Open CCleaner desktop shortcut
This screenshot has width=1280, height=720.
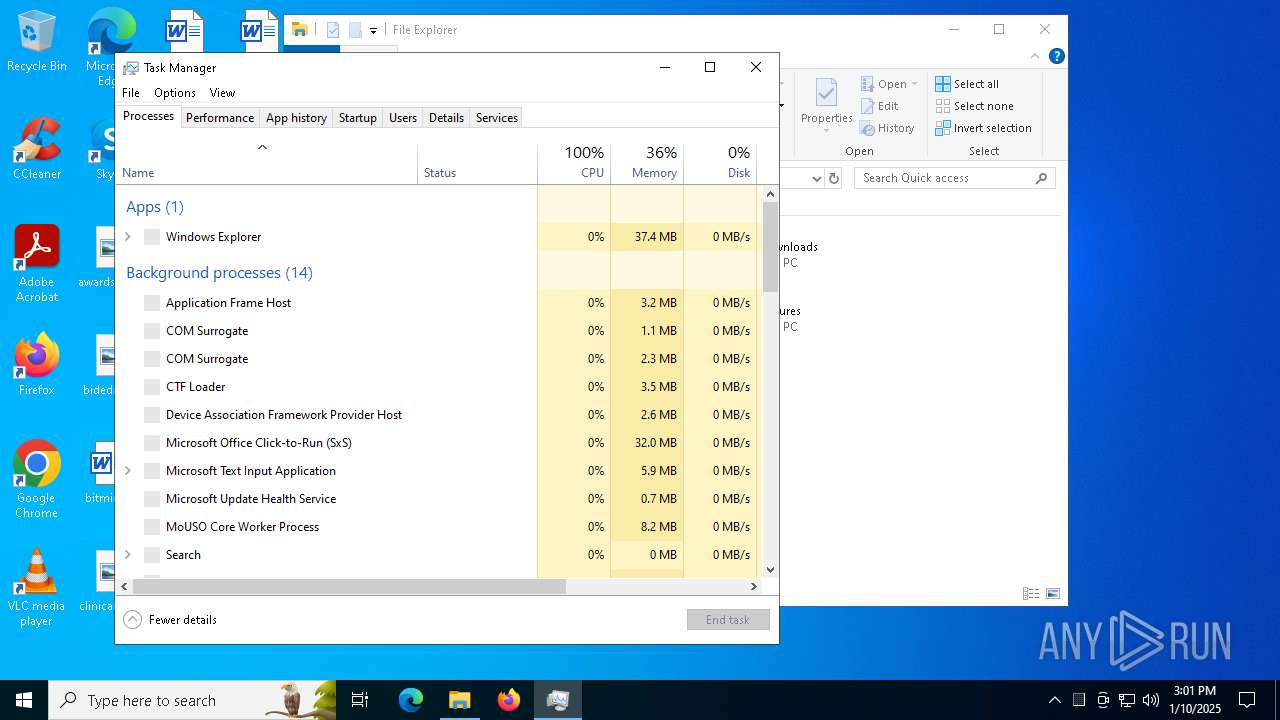pyautogui.click(x=37, y=150)
